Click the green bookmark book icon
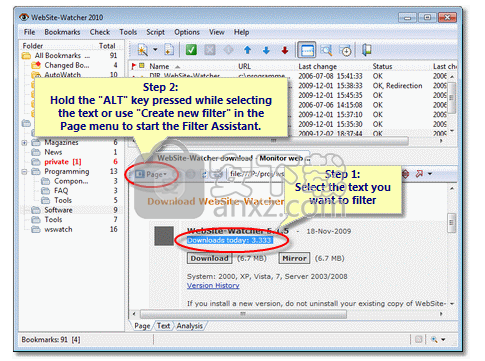485x361 pixels. coord(367,50)
